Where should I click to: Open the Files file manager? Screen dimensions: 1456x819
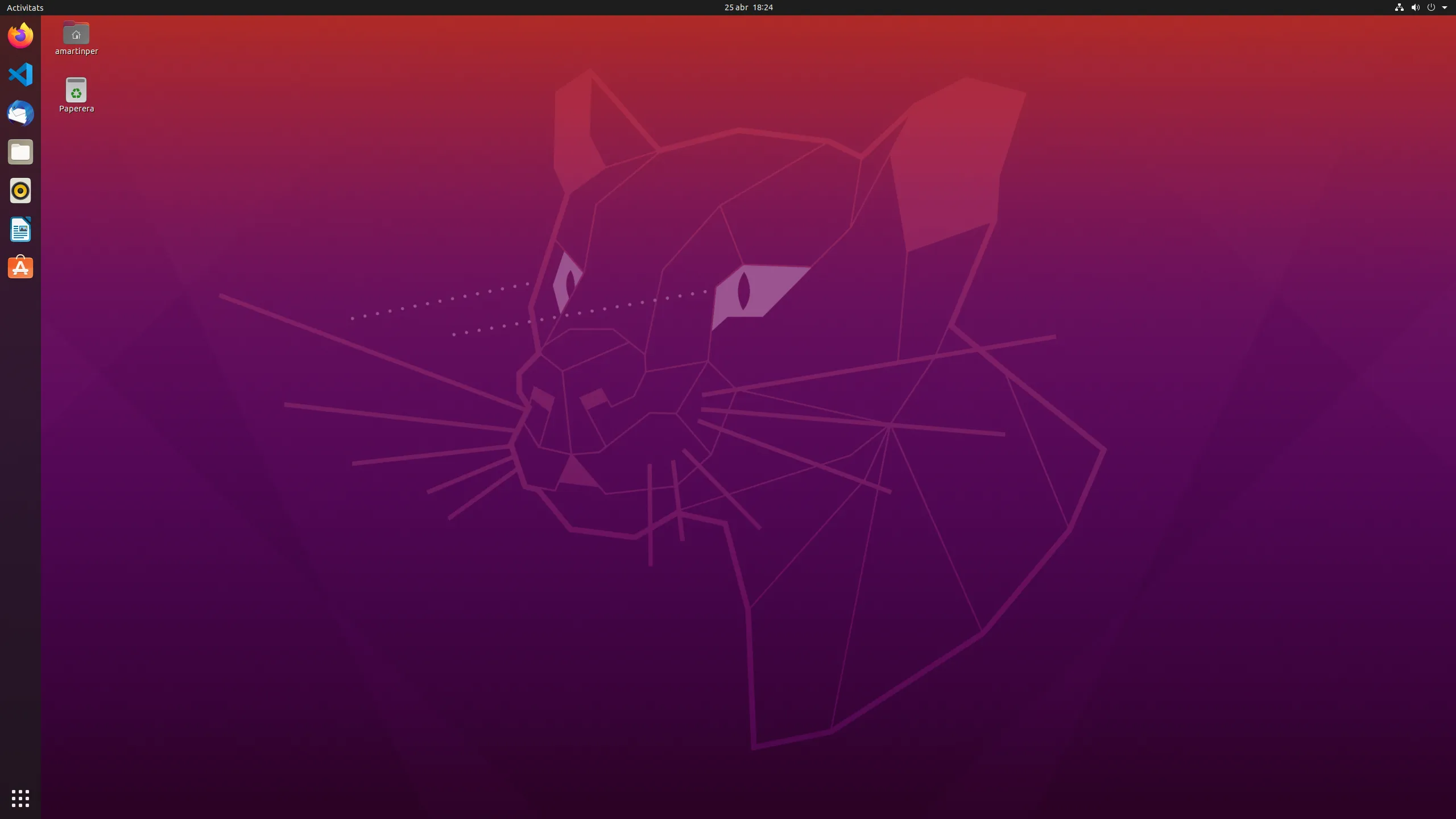tap(20, 152)
